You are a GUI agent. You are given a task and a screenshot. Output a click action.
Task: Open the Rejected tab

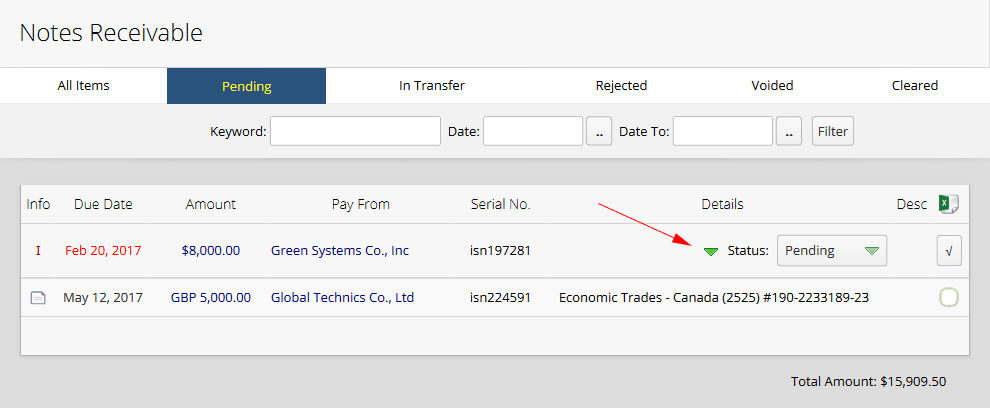click(621, 86)
